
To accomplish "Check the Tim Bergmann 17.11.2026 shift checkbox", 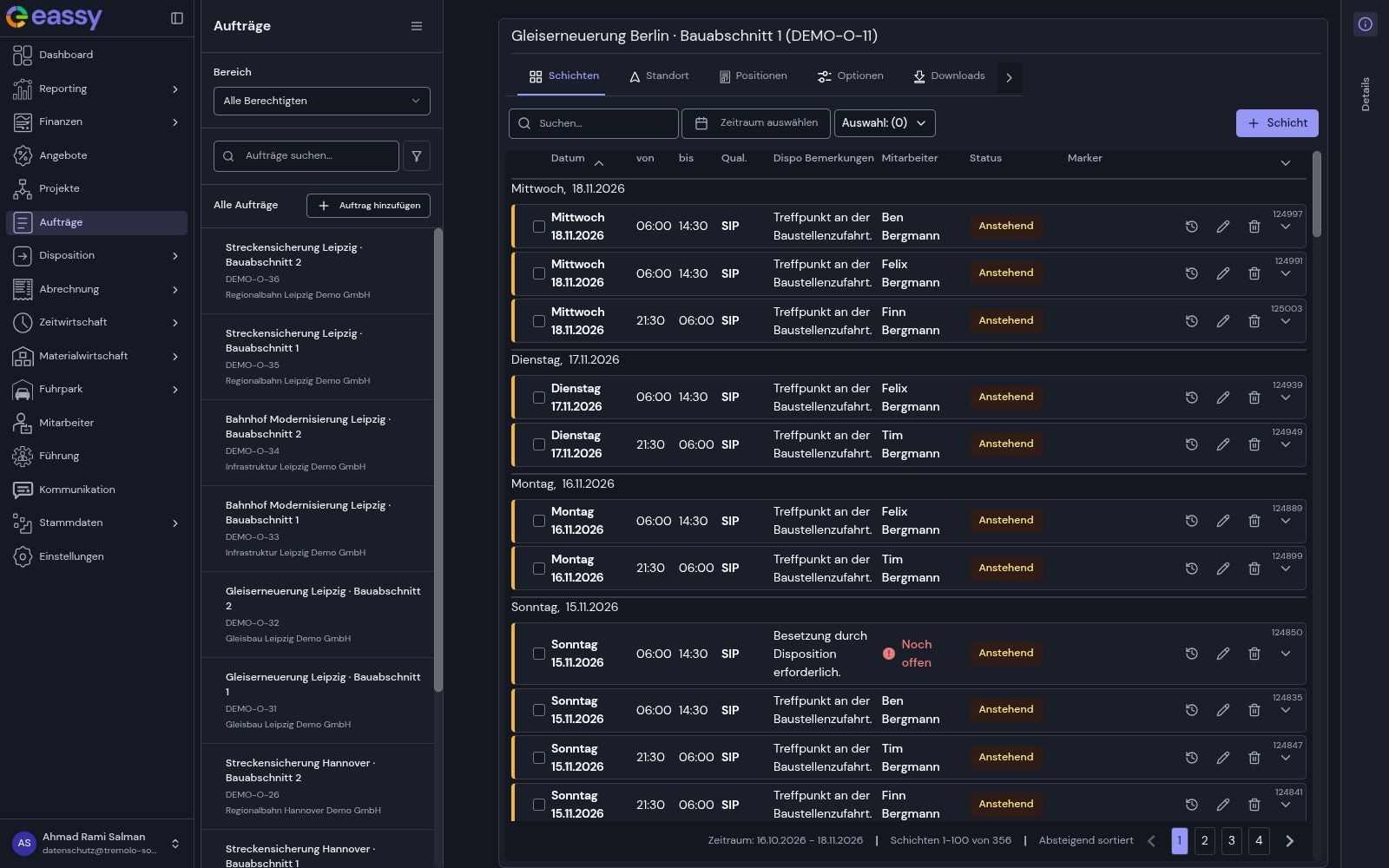I will (x=539, y=444).
